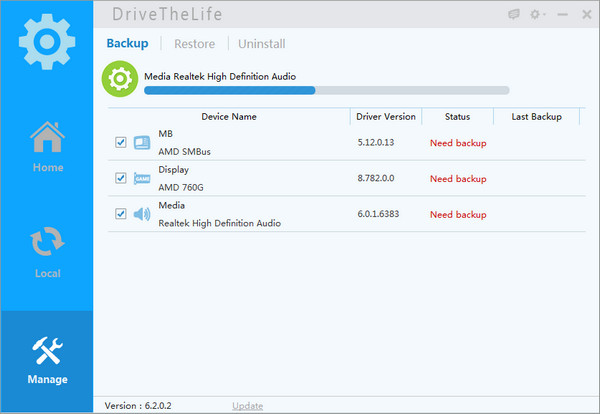Click the speaker icon for Realtek Audio
Screen dimensions: 600x414
tap(142, 214)
